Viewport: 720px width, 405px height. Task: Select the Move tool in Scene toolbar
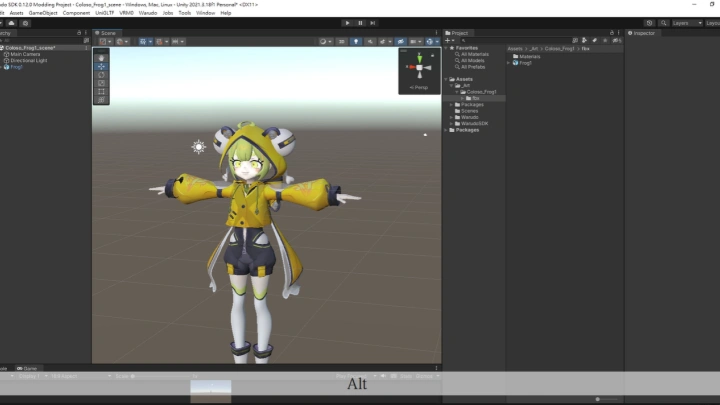click(101, 66)
